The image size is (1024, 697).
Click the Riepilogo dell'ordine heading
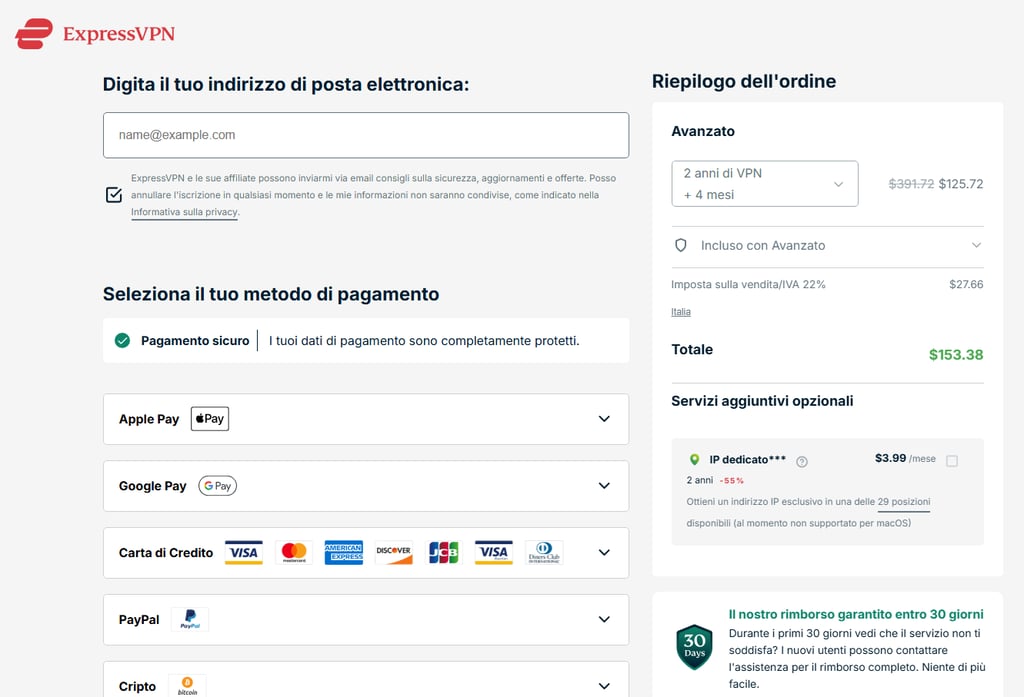(744, 81)
